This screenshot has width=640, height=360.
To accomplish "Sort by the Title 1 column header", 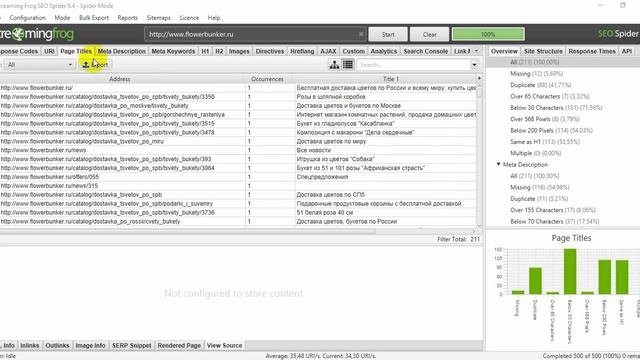I will point(391,79).
